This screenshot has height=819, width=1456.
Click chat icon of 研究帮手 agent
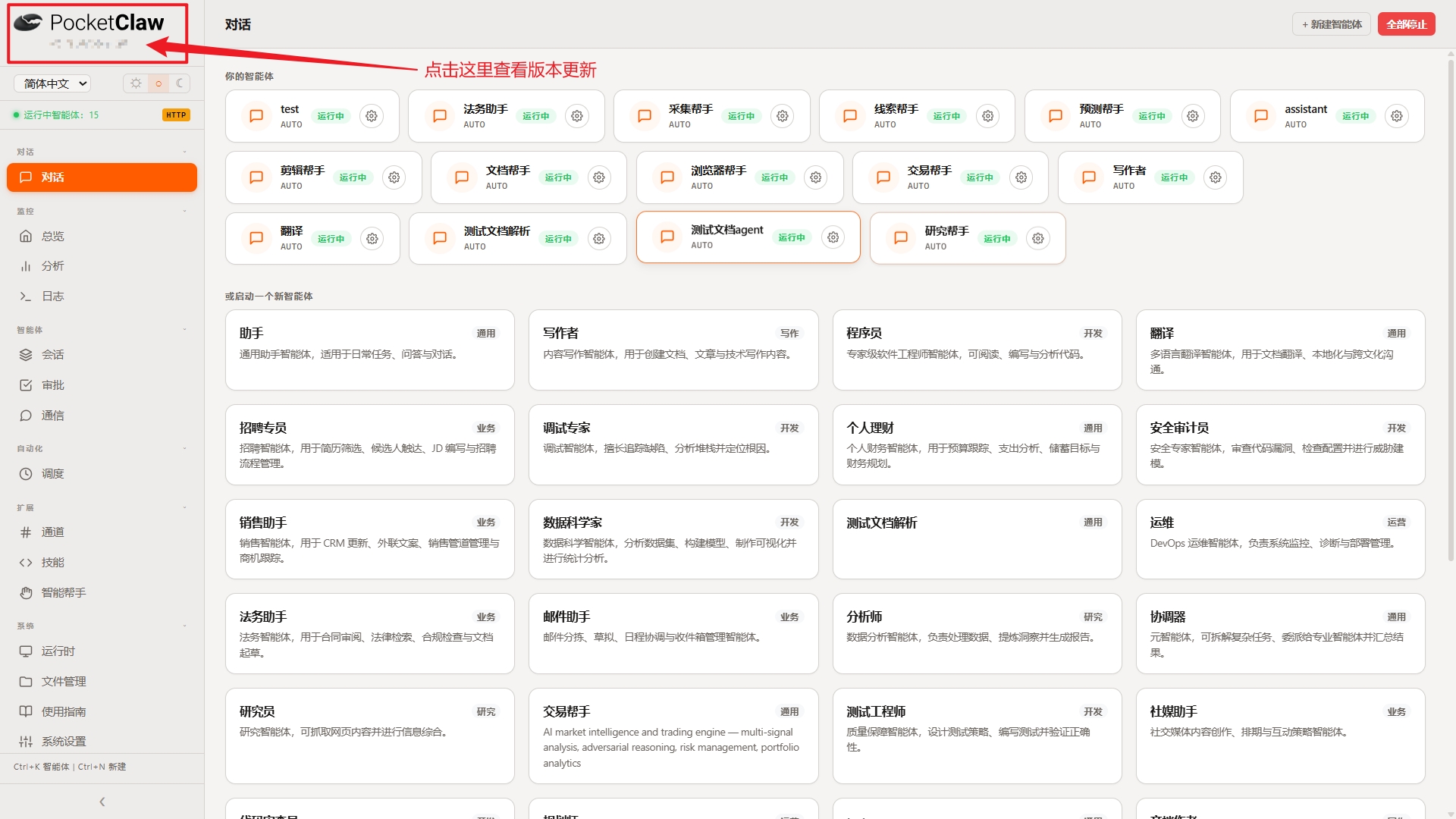pyautogui.click(x=901, y=238)
